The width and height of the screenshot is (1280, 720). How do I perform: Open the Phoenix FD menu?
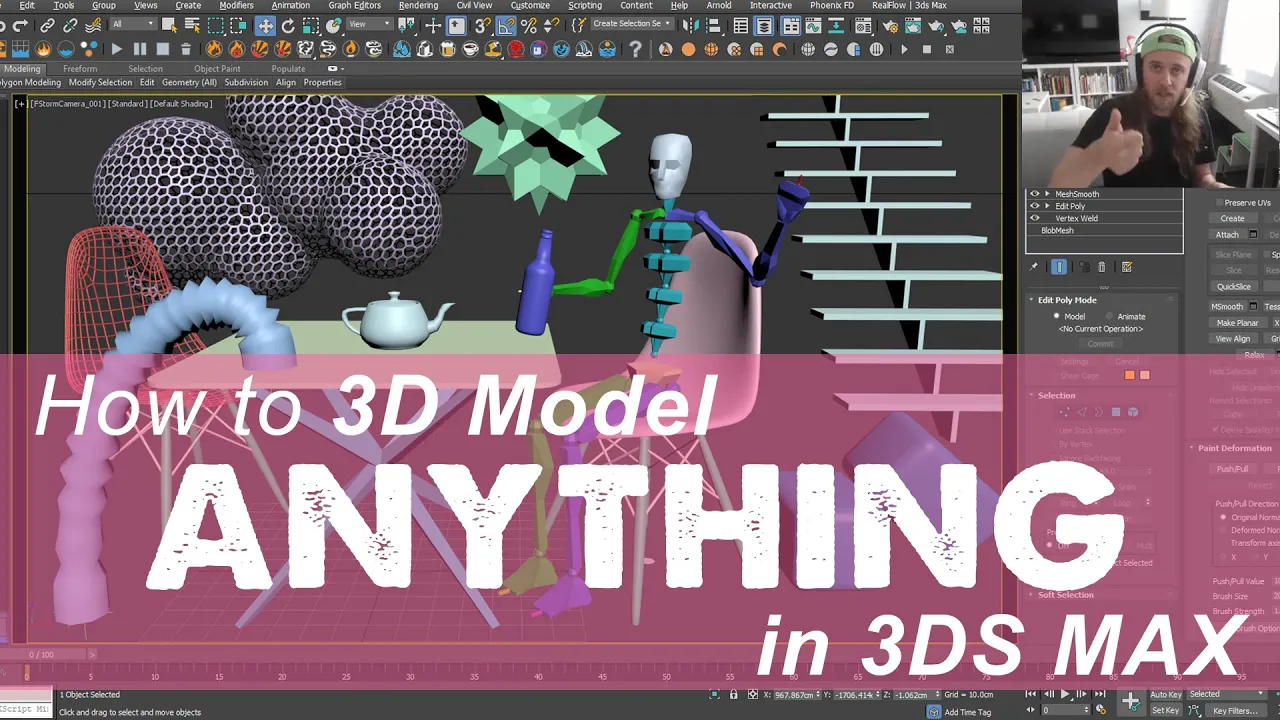(x=833, y=5)
